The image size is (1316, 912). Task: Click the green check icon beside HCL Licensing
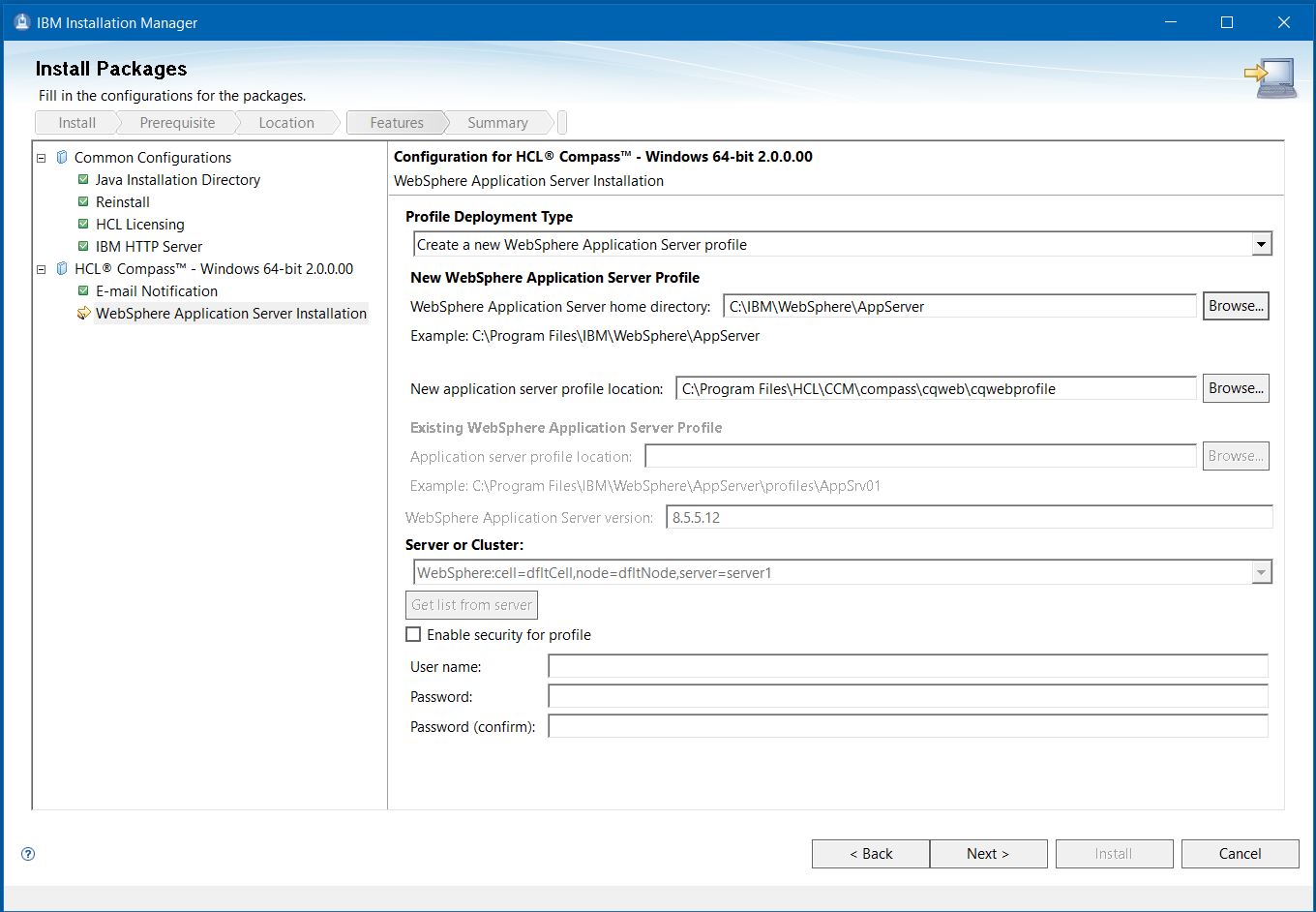83,224
